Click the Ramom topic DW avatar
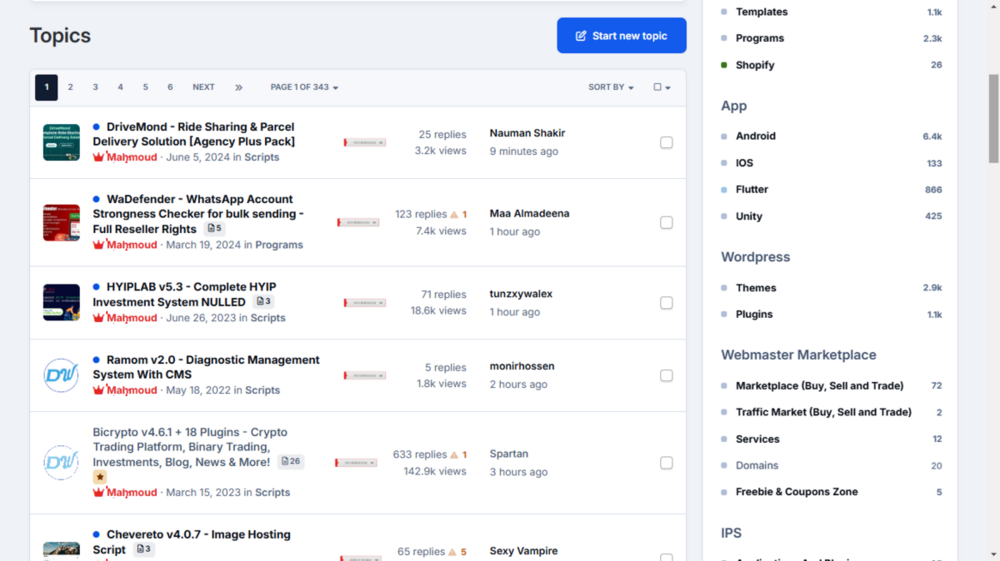Viewport: 1000px width, 561px height. 61,375
